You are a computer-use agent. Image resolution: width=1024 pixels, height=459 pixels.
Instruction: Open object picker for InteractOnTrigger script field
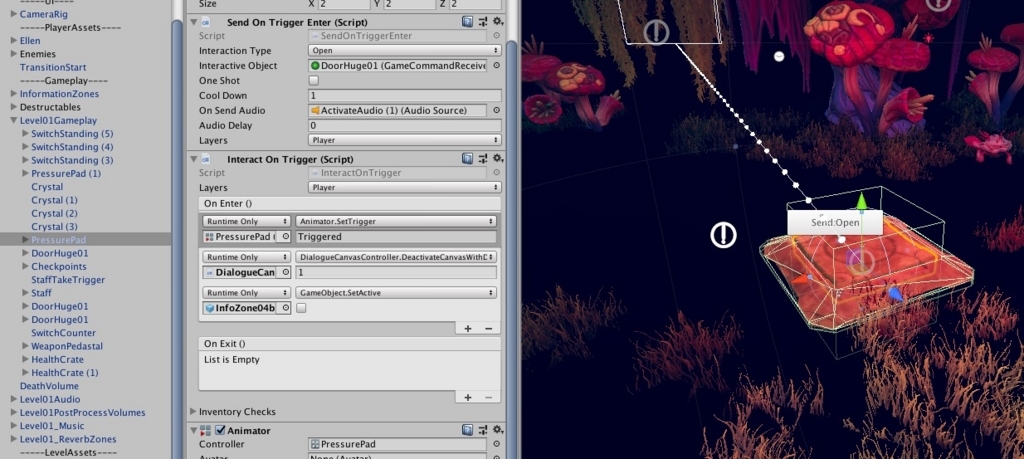pos(496,173)
